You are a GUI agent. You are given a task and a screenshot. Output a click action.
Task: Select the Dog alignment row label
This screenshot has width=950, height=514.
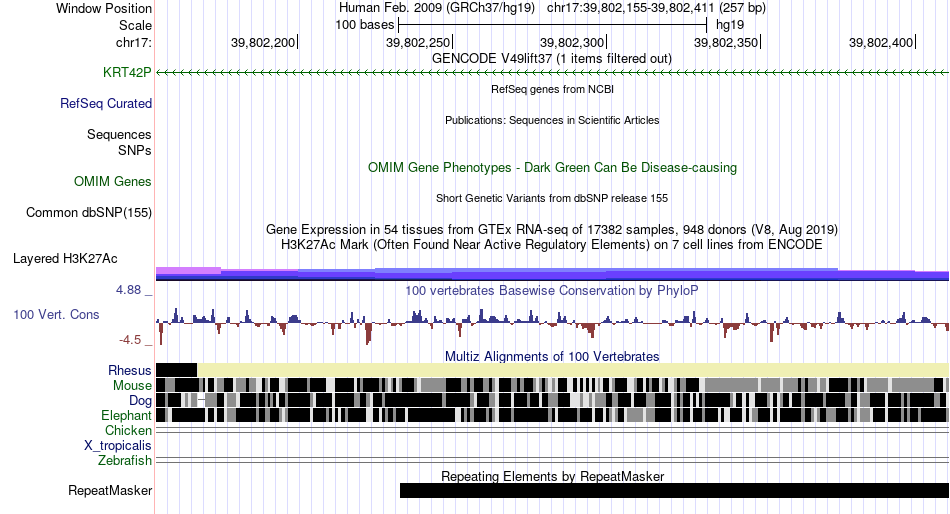point(140,400)
